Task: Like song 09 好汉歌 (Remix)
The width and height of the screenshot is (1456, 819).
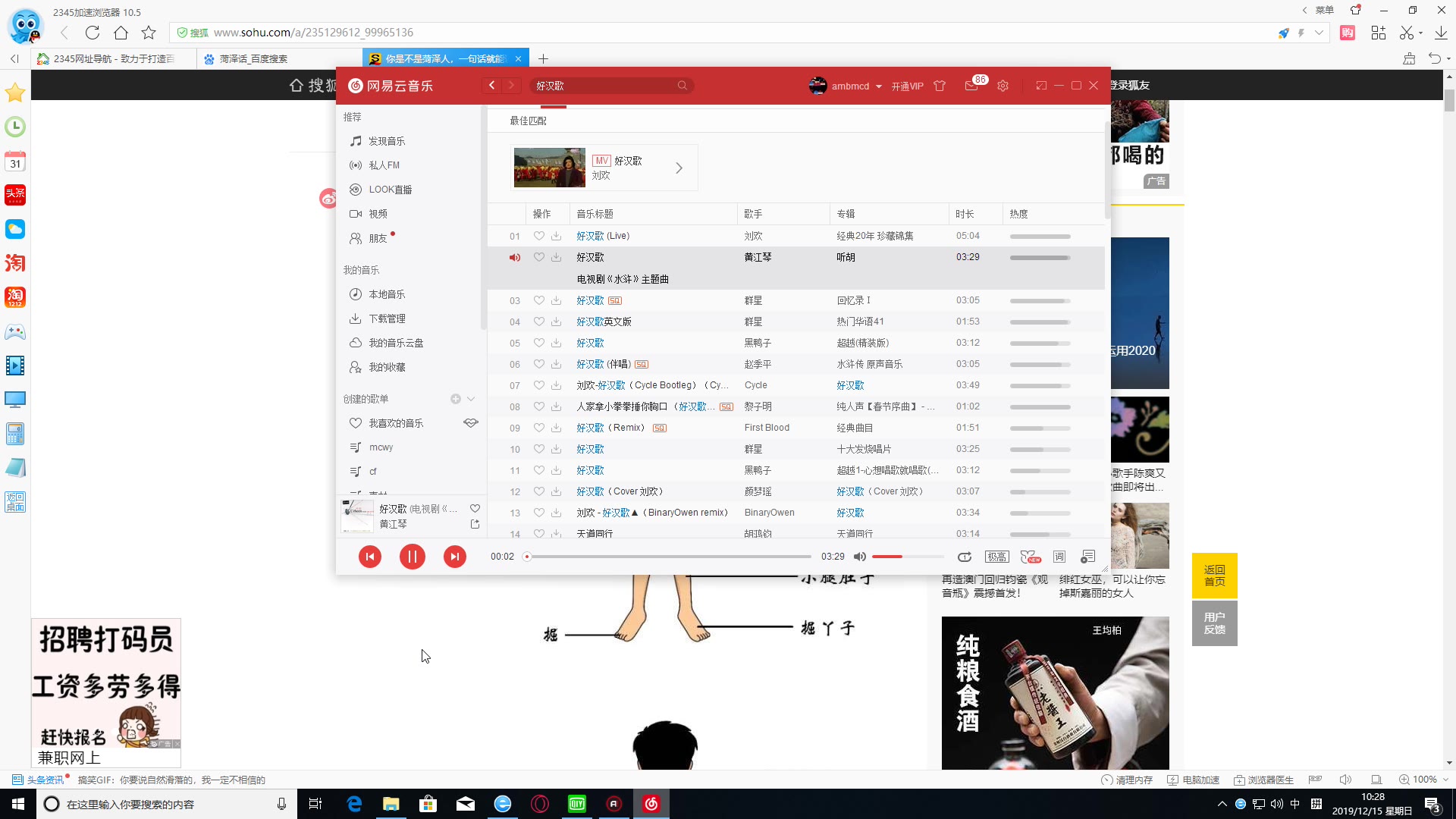Action: coord(539,428)
